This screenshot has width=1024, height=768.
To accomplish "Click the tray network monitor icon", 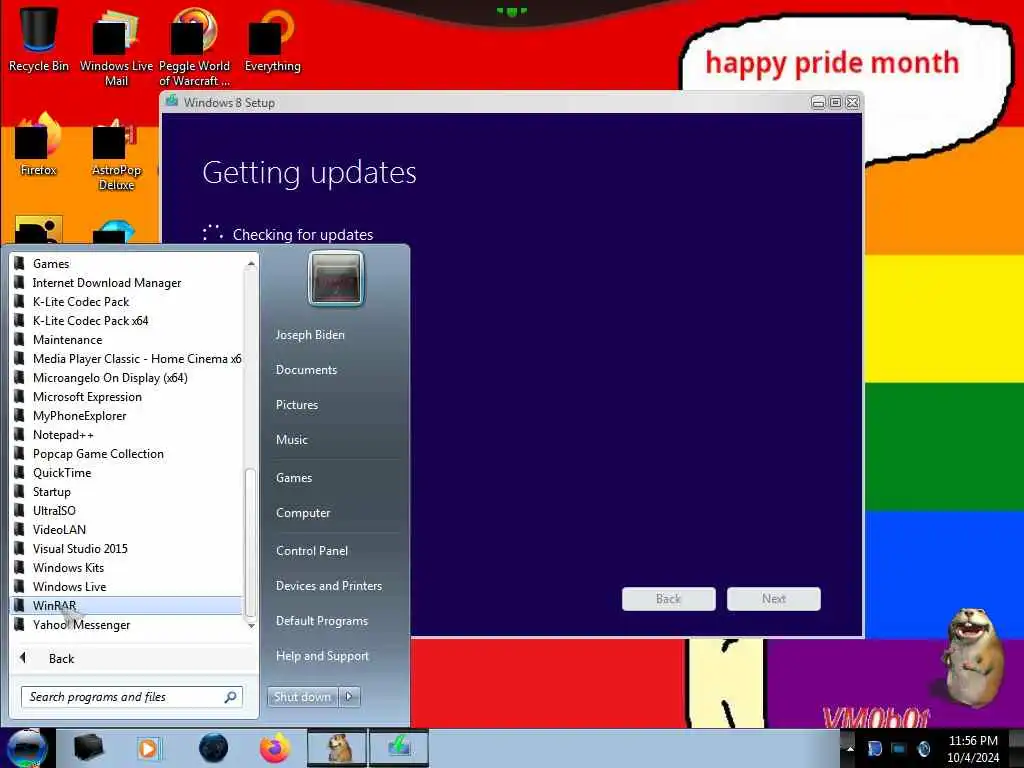I will click(x=899, y=749).
